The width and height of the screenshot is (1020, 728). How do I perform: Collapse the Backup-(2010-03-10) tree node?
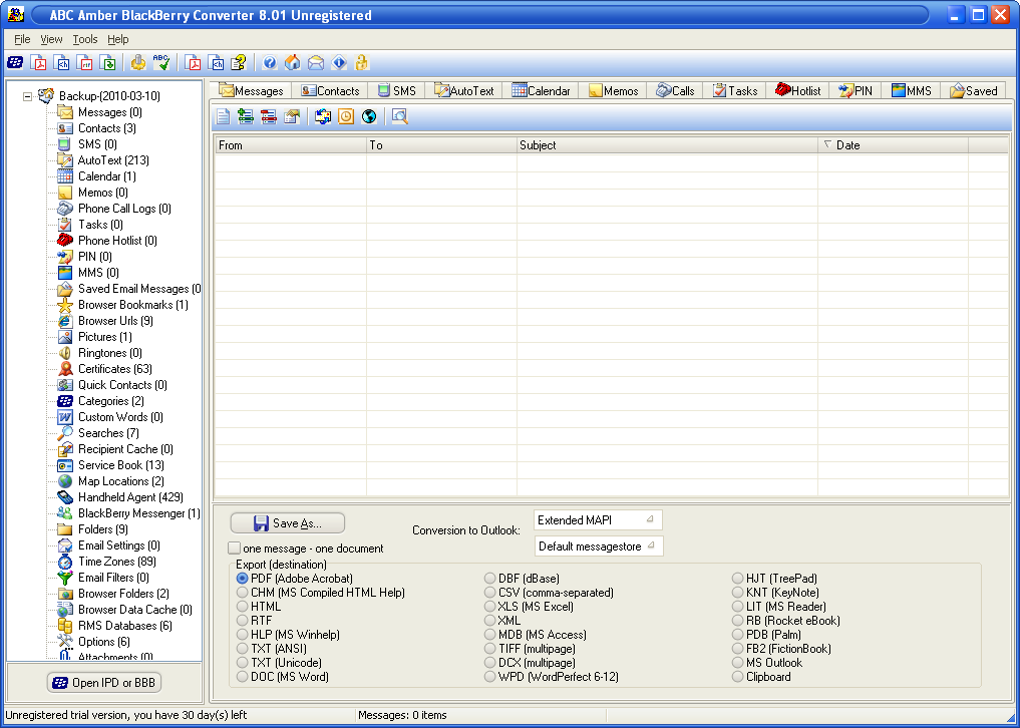click(27, 96)
